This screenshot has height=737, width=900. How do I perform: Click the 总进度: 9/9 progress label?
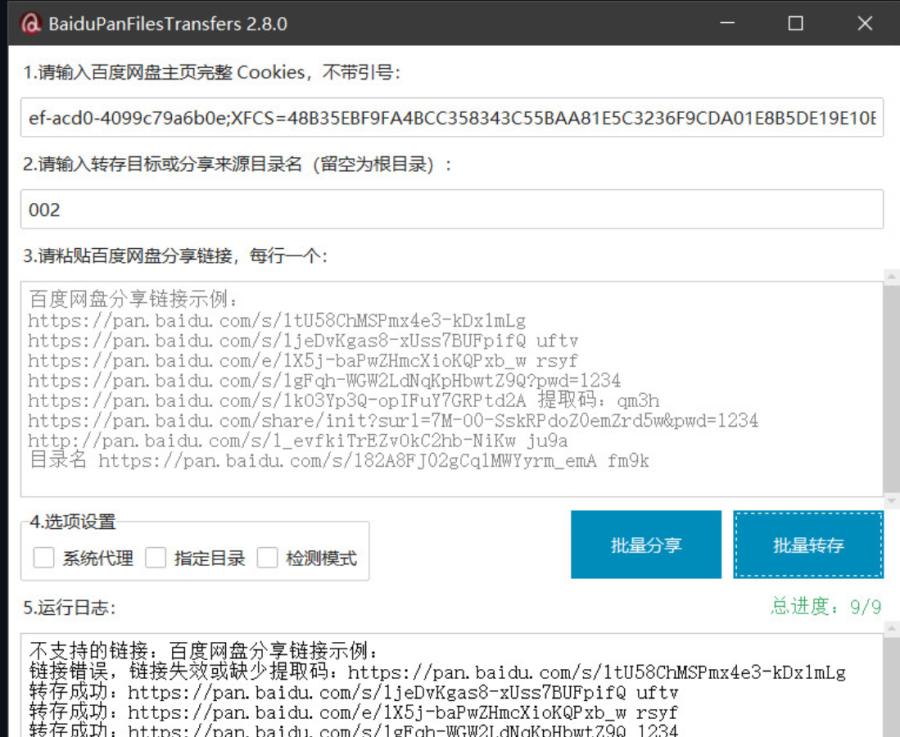pyautogui.click(x=826, y=606)
